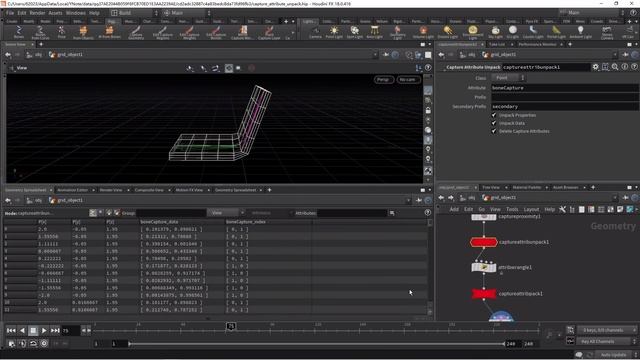Add a Sky Light from shelf

point(495,32)
